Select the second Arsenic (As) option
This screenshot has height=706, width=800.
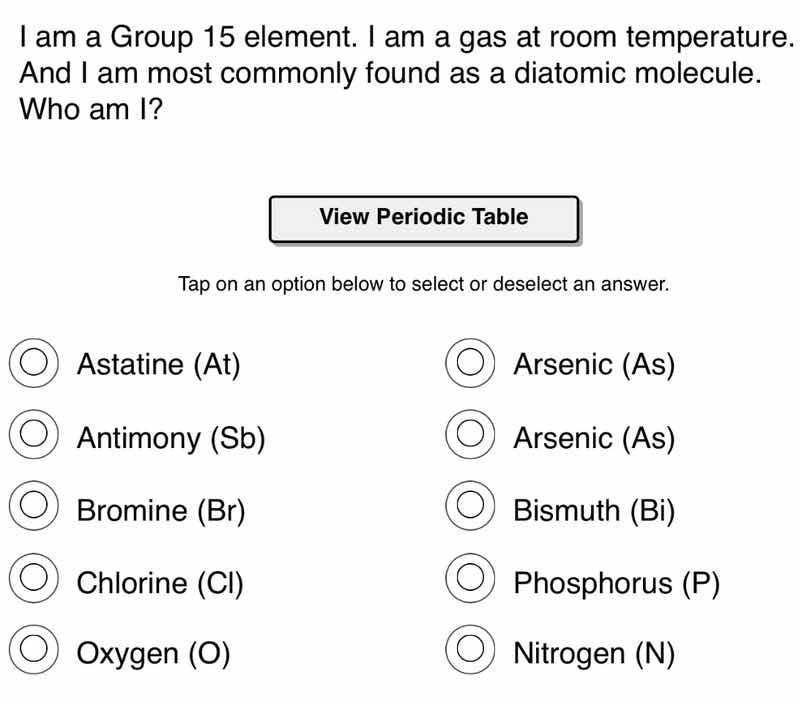click(x=469, y=437)
